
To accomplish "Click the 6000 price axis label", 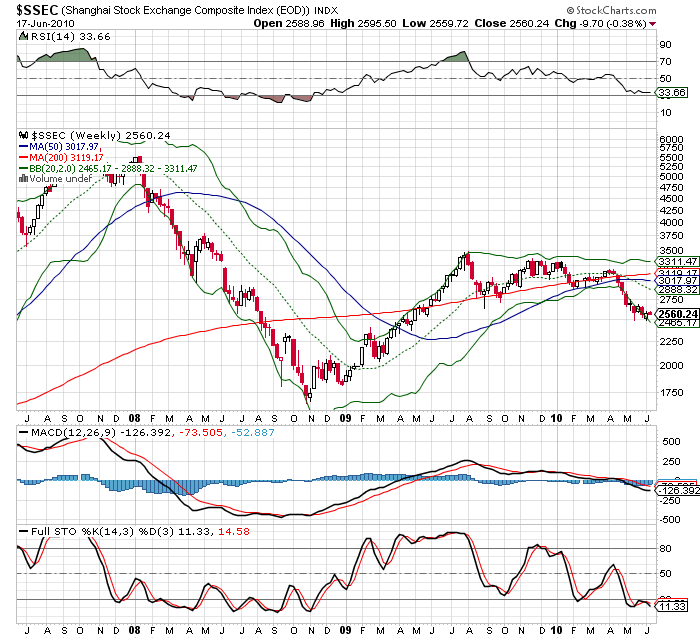I will tap(671, 139).
